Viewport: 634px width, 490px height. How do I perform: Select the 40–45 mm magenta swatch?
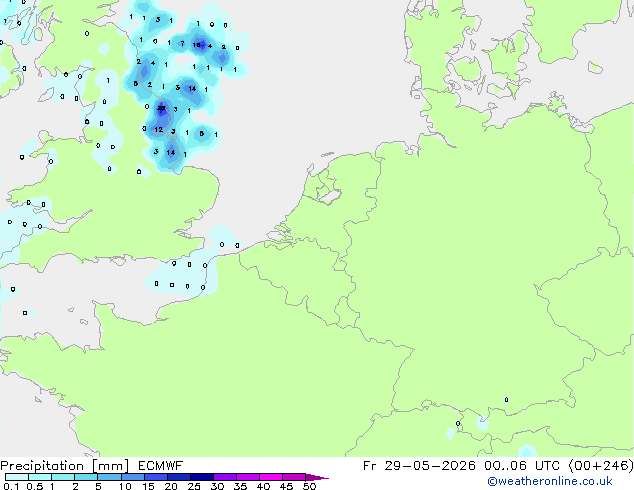point(271,477)
